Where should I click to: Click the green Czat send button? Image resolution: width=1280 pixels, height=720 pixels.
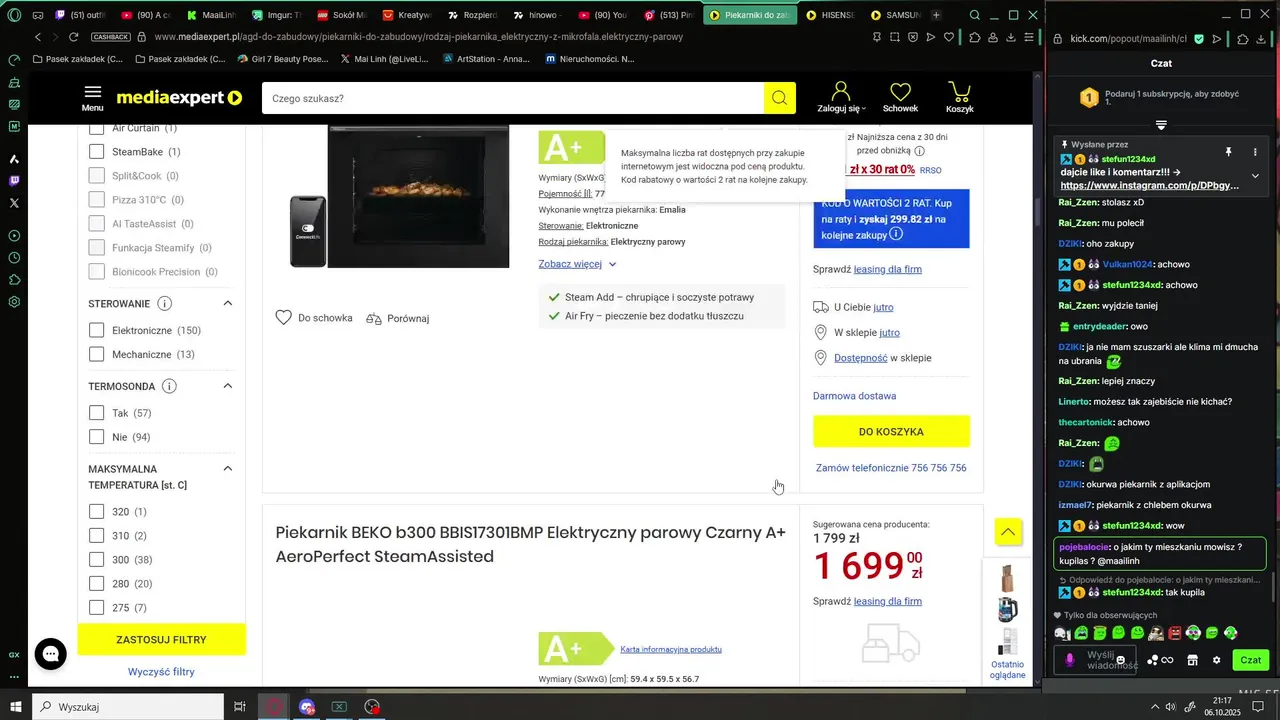1251,660
